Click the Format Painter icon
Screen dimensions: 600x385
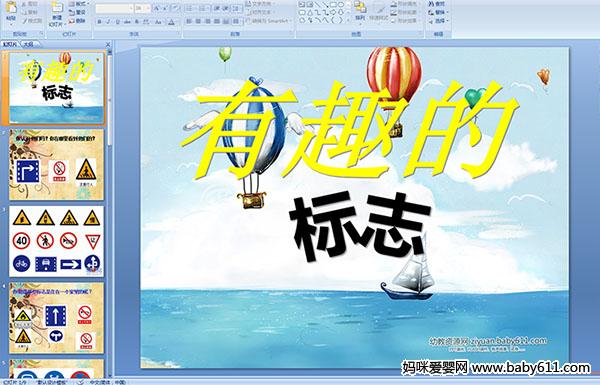32,21
